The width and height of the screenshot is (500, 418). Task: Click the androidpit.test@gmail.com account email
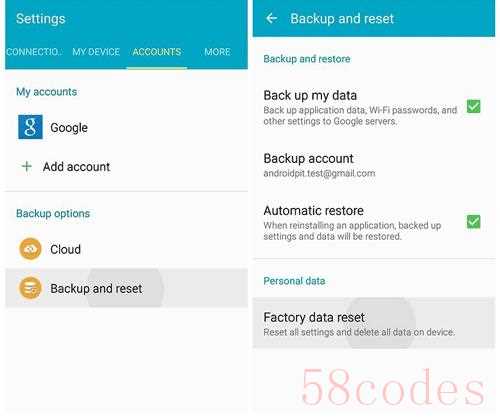[319, 173]
